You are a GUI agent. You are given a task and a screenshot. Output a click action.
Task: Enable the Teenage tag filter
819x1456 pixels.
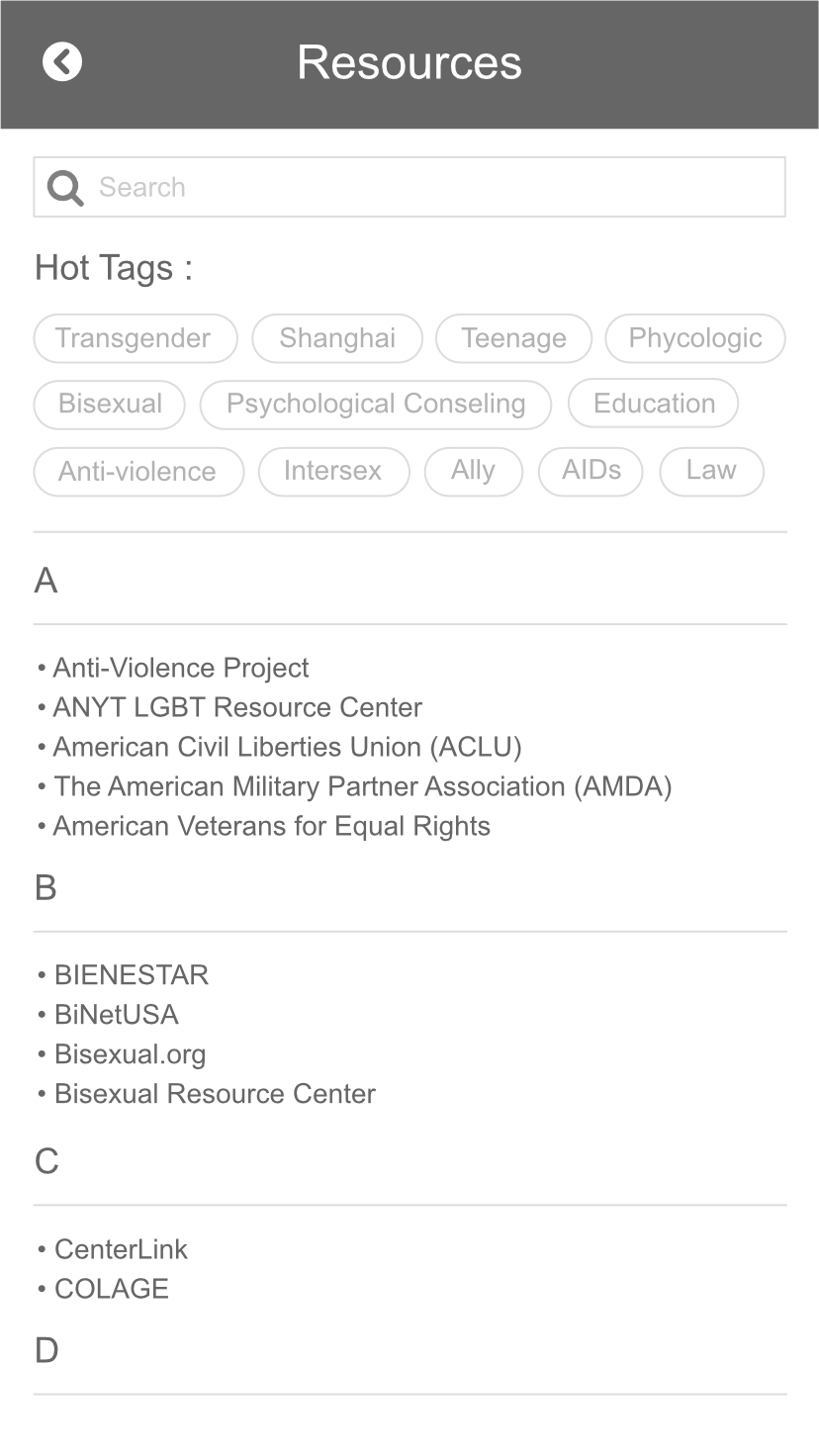(x=513, y=338)
